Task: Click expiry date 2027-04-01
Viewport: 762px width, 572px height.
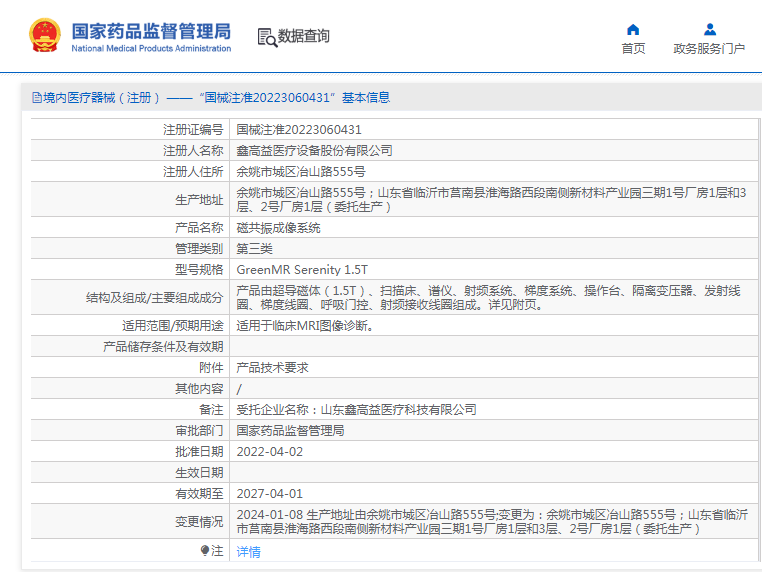Action: 270,493
